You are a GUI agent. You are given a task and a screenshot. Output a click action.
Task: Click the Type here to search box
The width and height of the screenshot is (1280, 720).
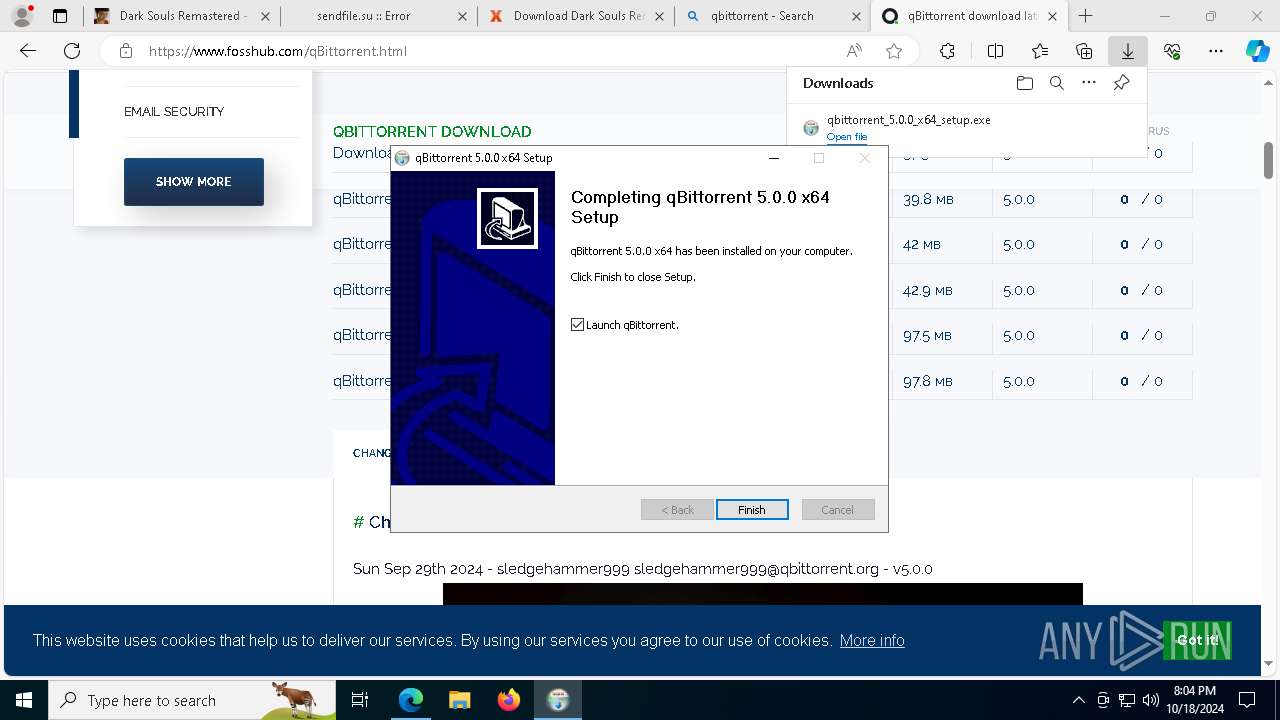click(x=192, y=700)
